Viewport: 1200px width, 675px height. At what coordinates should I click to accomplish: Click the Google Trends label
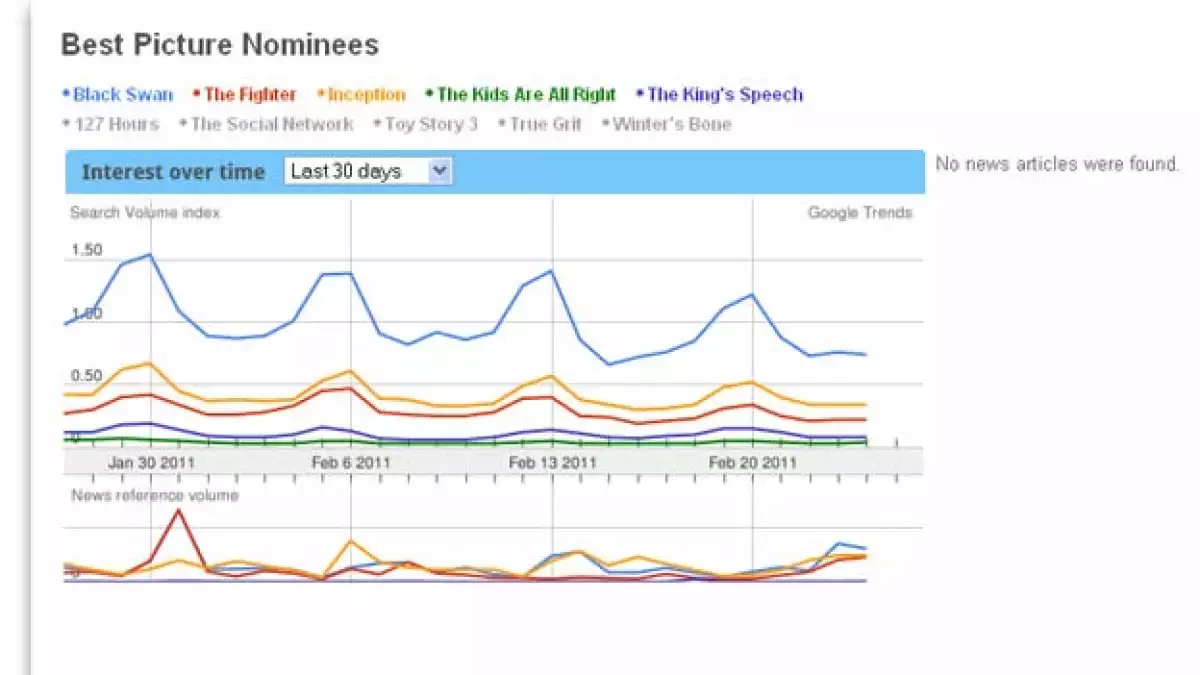[860, 212]
